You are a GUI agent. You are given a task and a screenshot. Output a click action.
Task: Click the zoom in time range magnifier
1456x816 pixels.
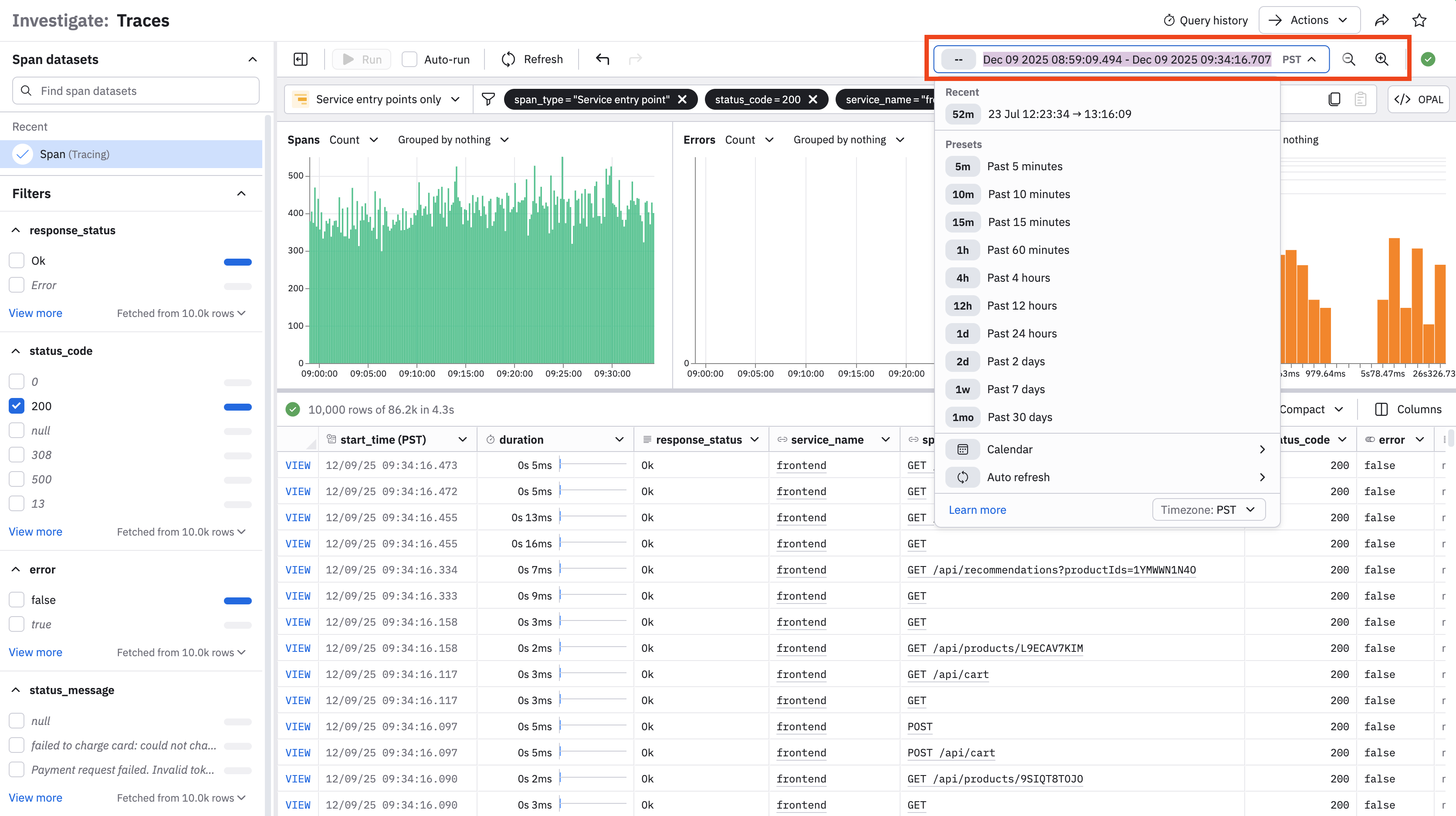tap(1382, 59)
